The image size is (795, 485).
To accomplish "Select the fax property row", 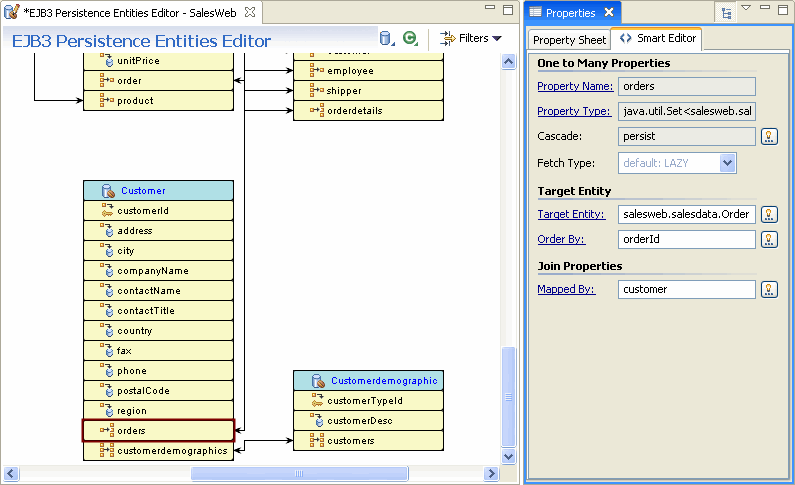I will [158, 351].
